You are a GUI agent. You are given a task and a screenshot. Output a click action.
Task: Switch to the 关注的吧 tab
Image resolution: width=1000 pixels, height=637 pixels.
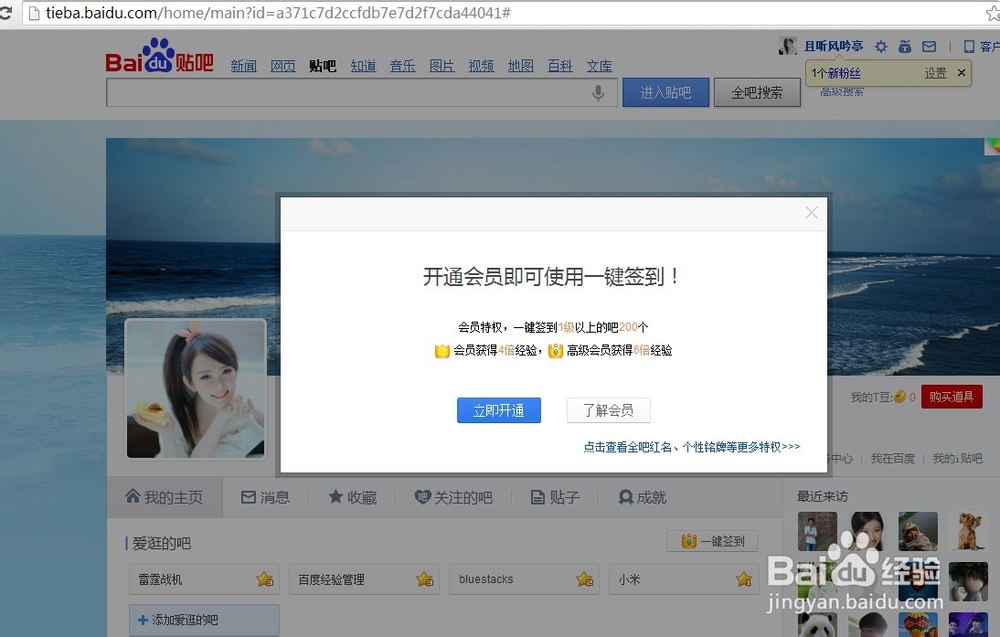pos(453,497)
